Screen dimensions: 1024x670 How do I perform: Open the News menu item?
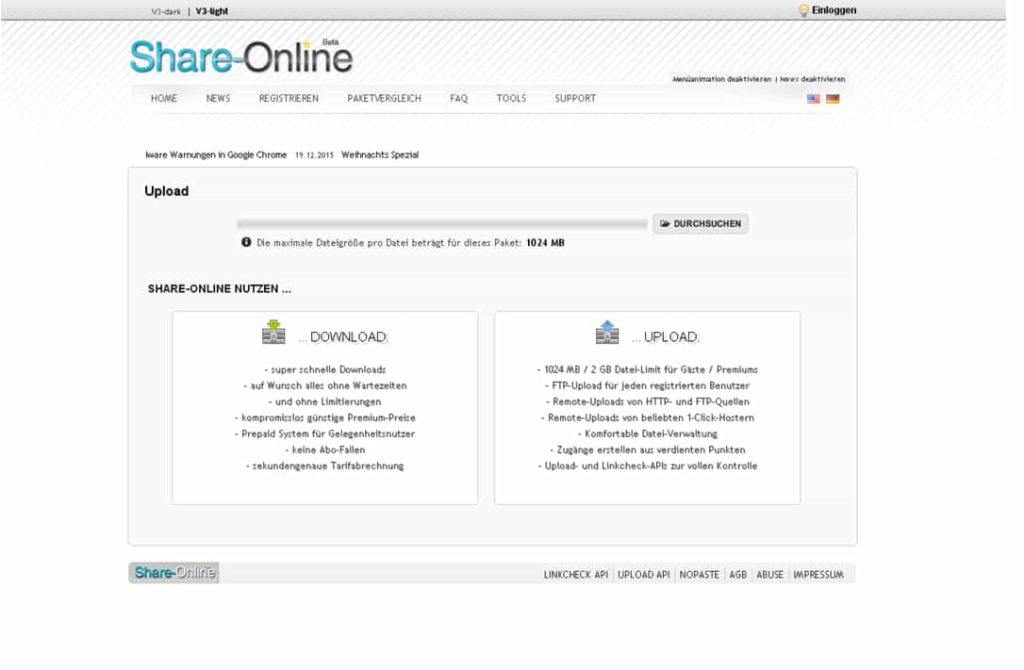pyautogui.click(x=218, y=98)
